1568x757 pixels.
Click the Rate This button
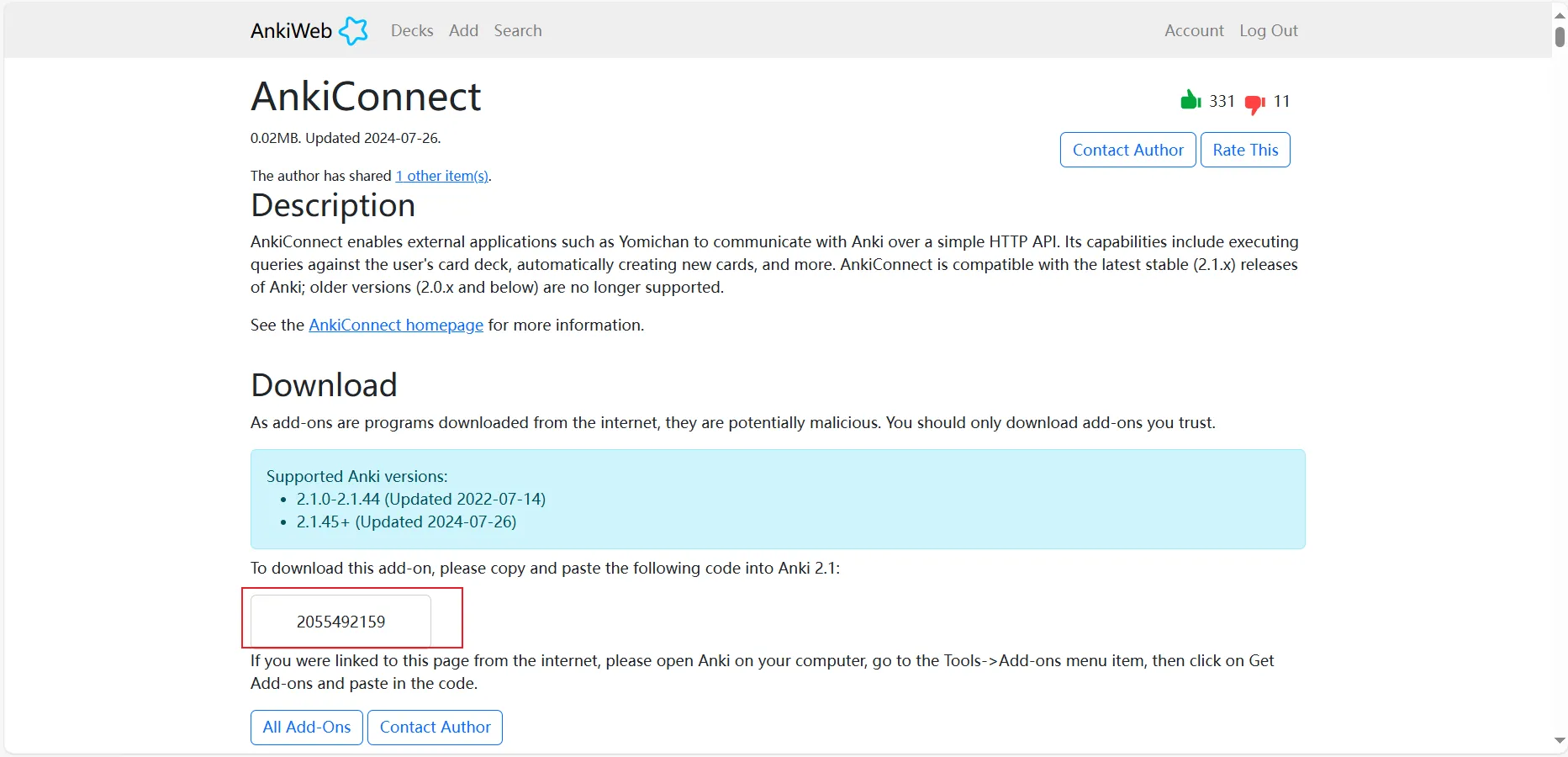(x=1245, y=150)
